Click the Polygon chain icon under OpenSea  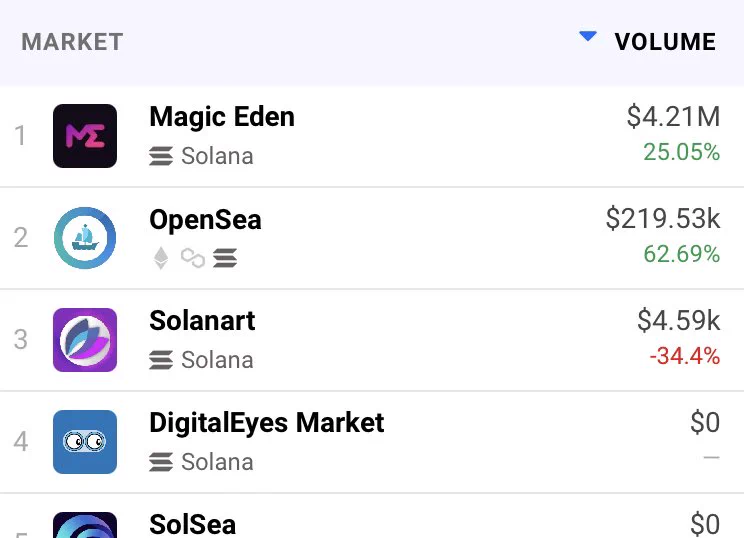[193, 258]
